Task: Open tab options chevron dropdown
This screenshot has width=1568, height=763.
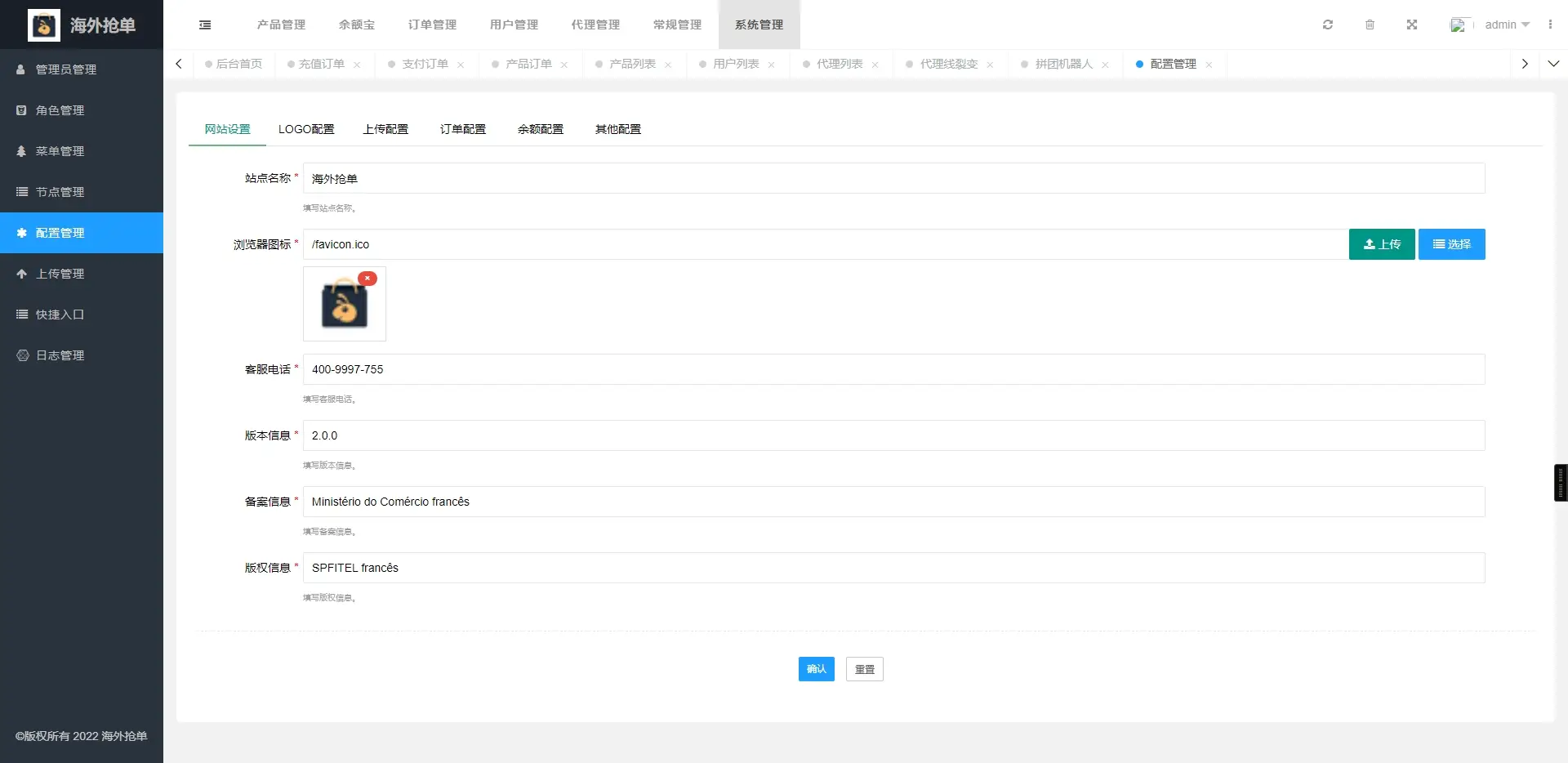Action: 1553,64
